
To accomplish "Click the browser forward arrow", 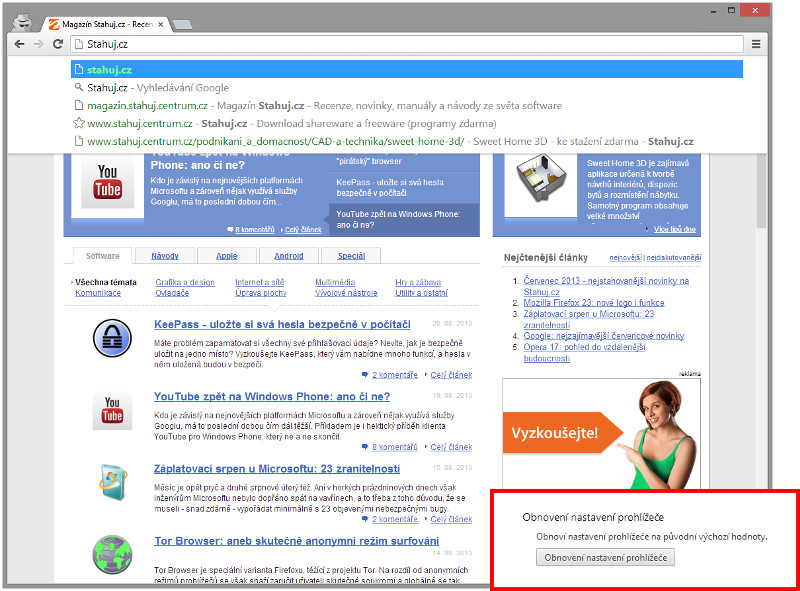I will tap(39, 44).
